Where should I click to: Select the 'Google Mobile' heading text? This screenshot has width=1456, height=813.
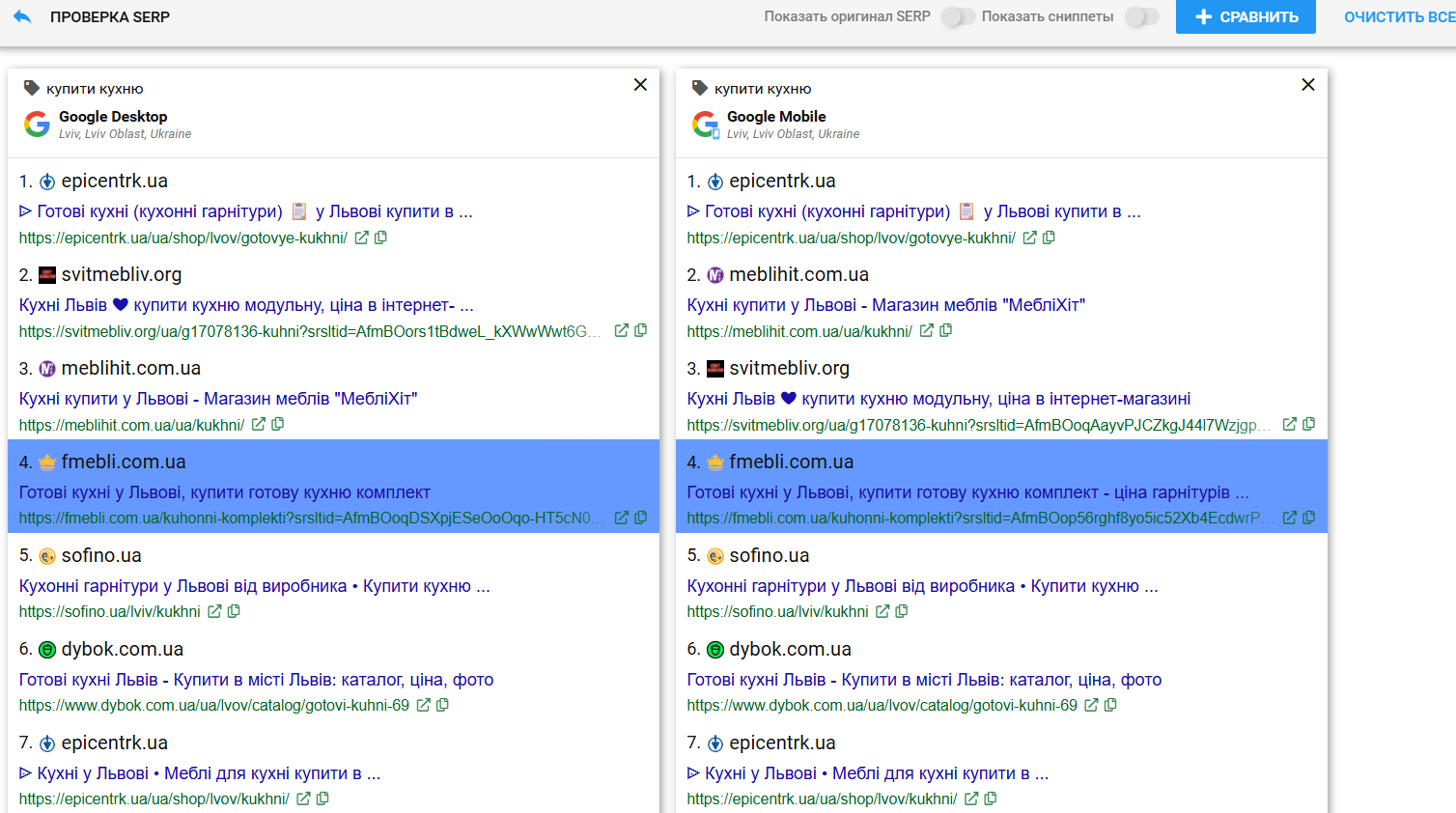[776, 116]
